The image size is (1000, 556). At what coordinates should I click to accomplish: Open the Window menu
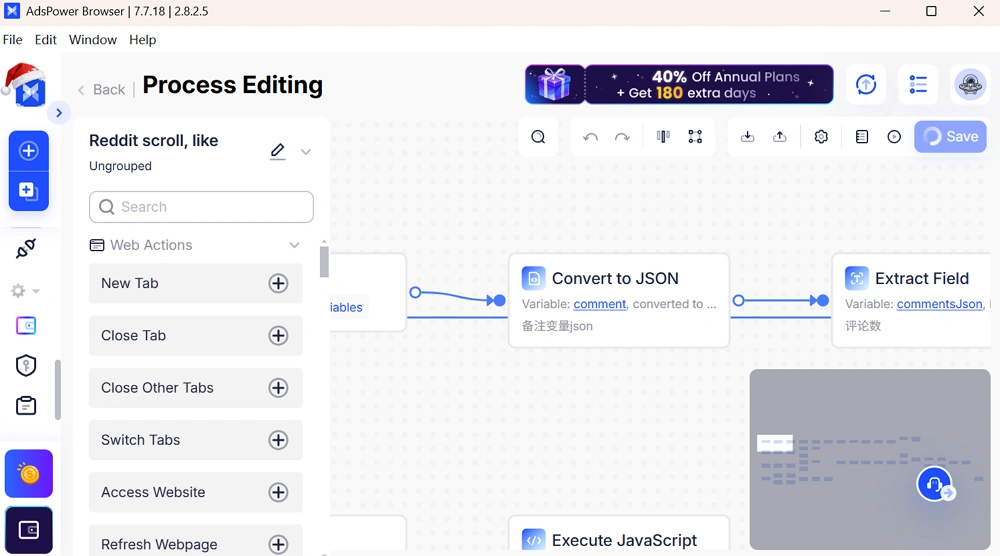tap(92, 40)
